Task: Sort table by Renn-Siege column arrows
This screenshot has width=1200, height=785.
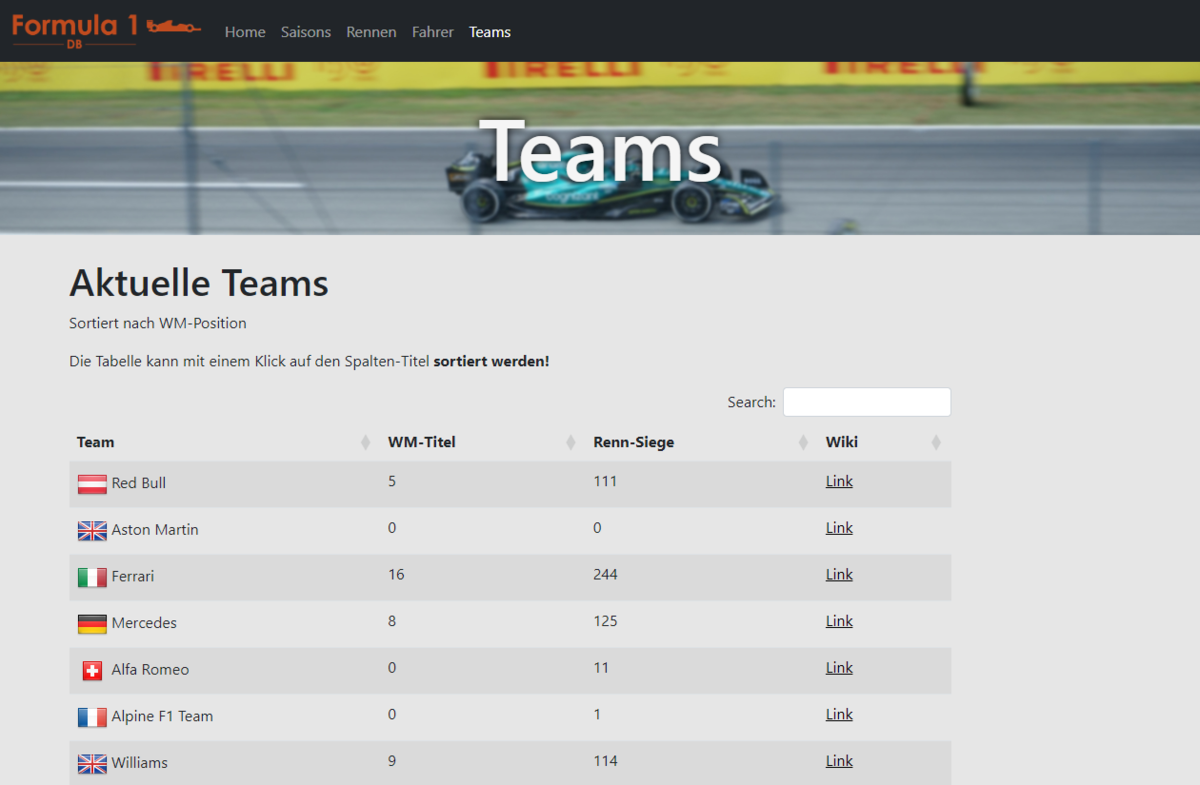Action: pos(802,442)
